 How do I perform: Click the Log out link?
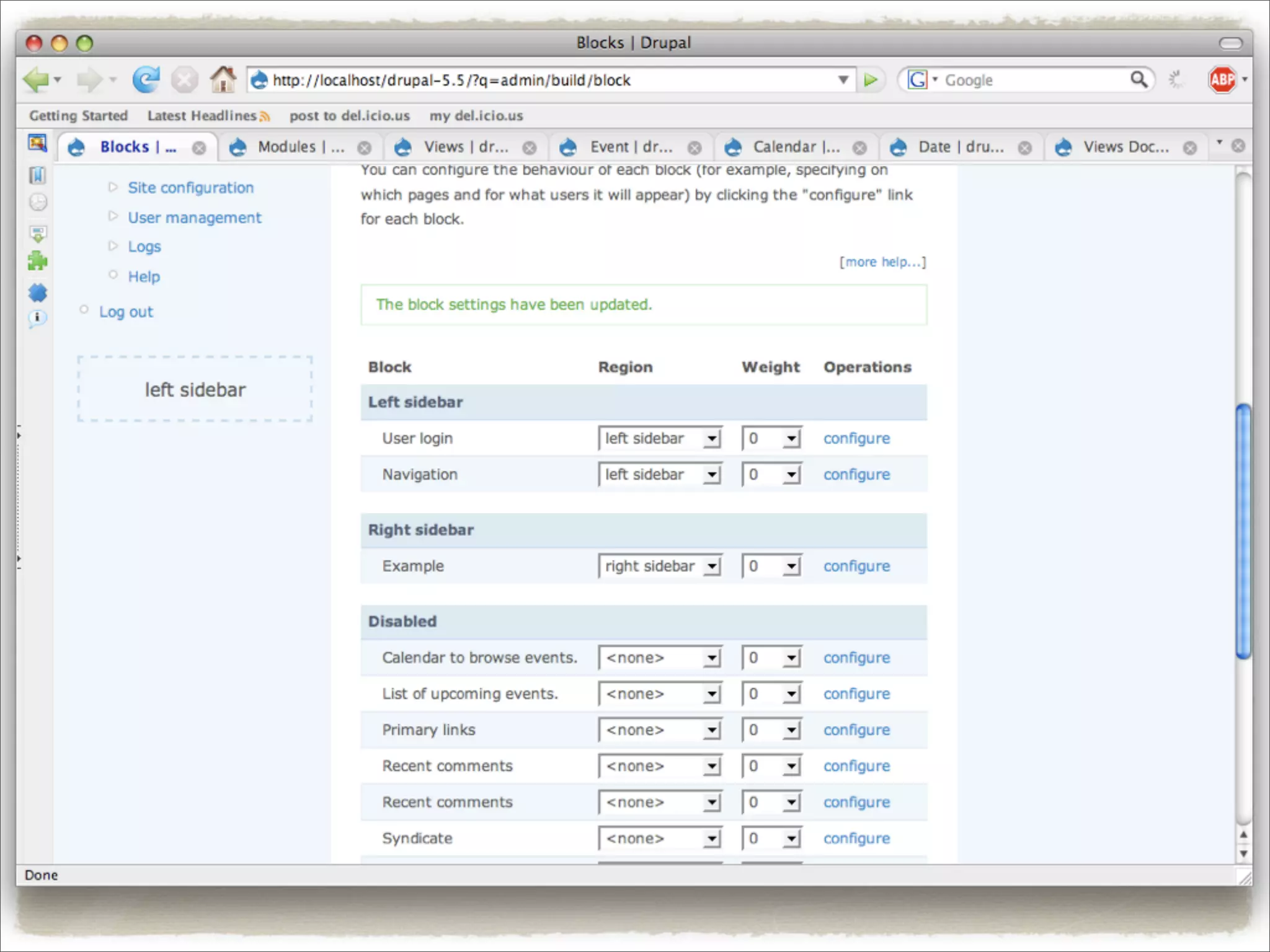pyautogui.click(x=126, y=312)
